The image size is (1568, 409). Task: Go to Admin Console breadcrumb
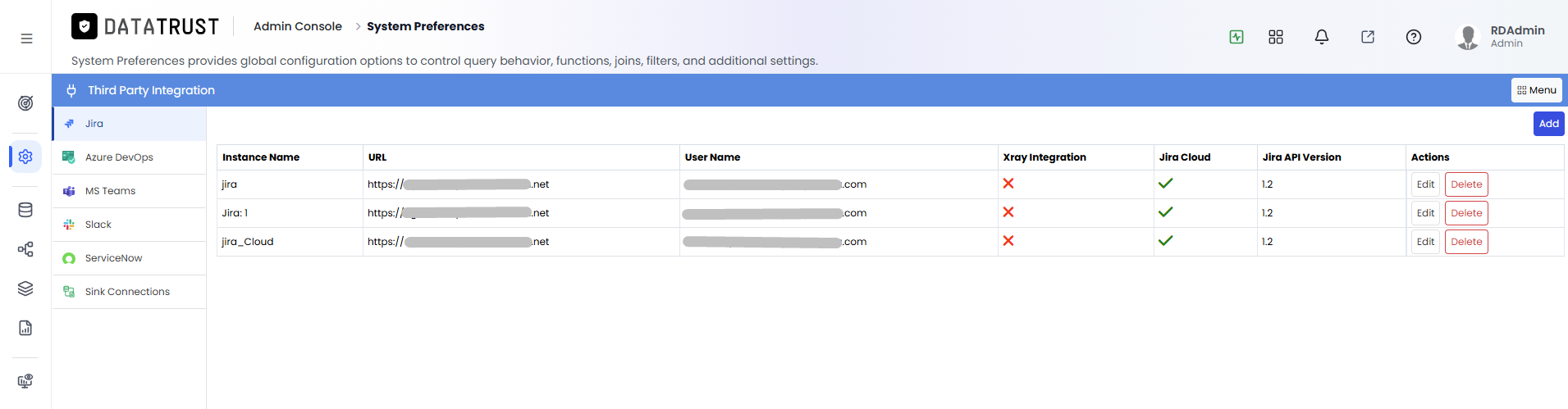pos(298,26)
